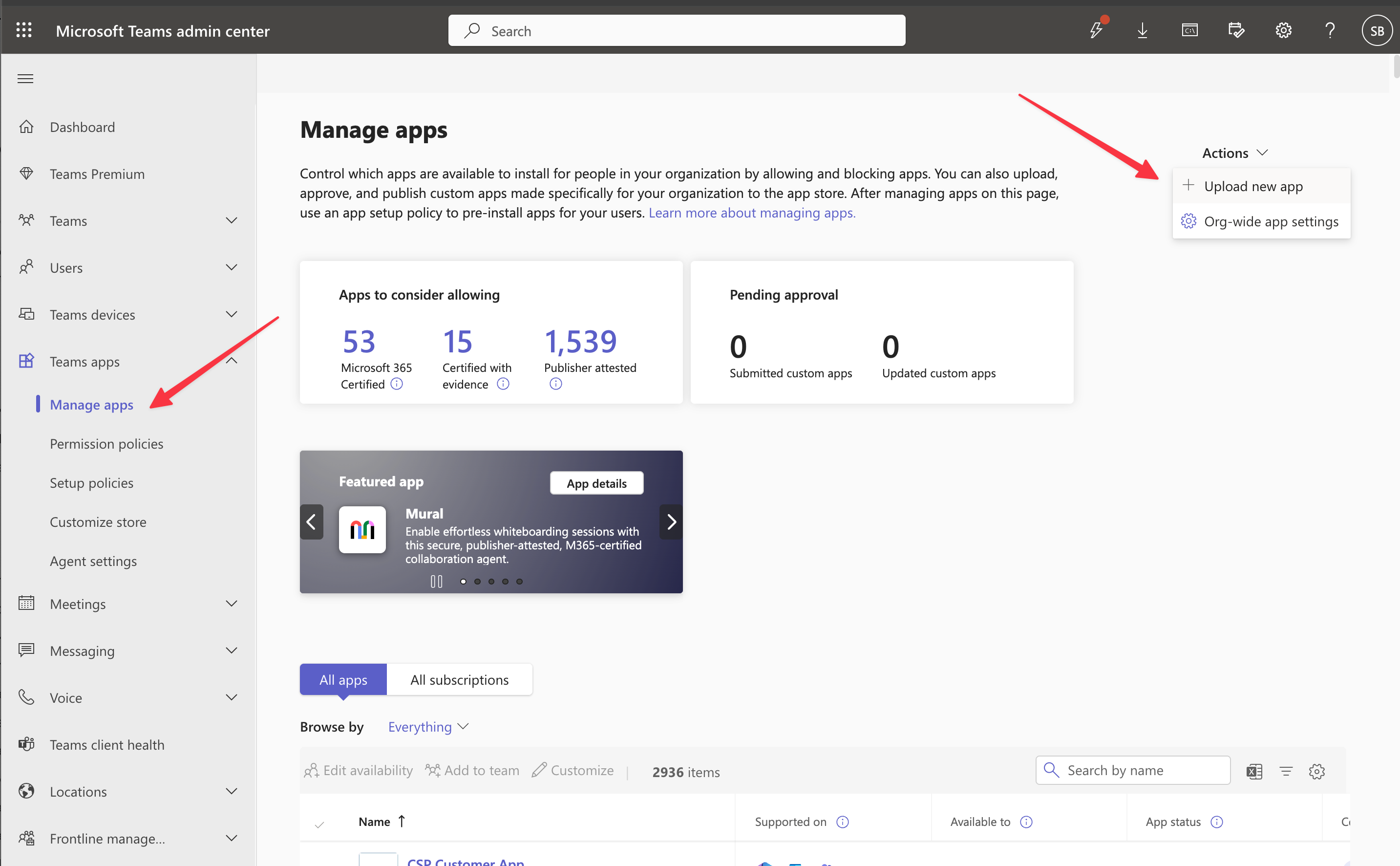
Task: Open the Everything browse-by dropdown
Action: tap(427, 726)
